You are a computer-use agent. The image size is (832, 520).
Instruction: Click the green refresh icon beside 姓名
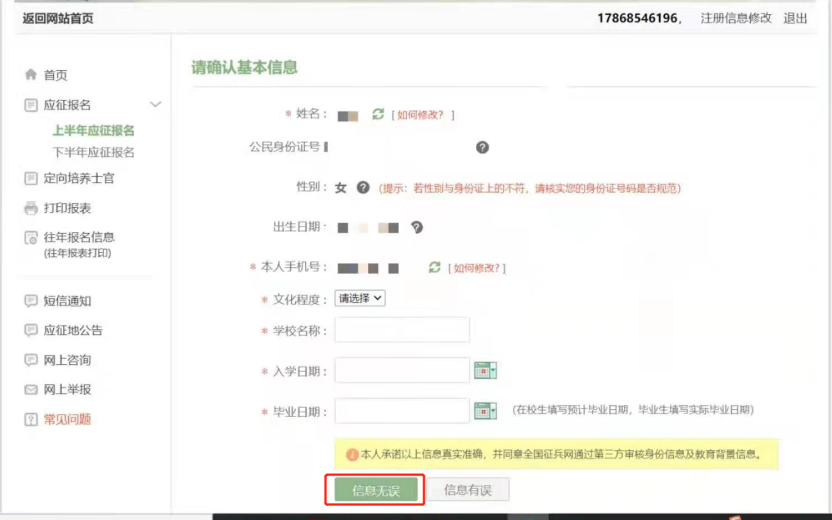coord(378,115)
